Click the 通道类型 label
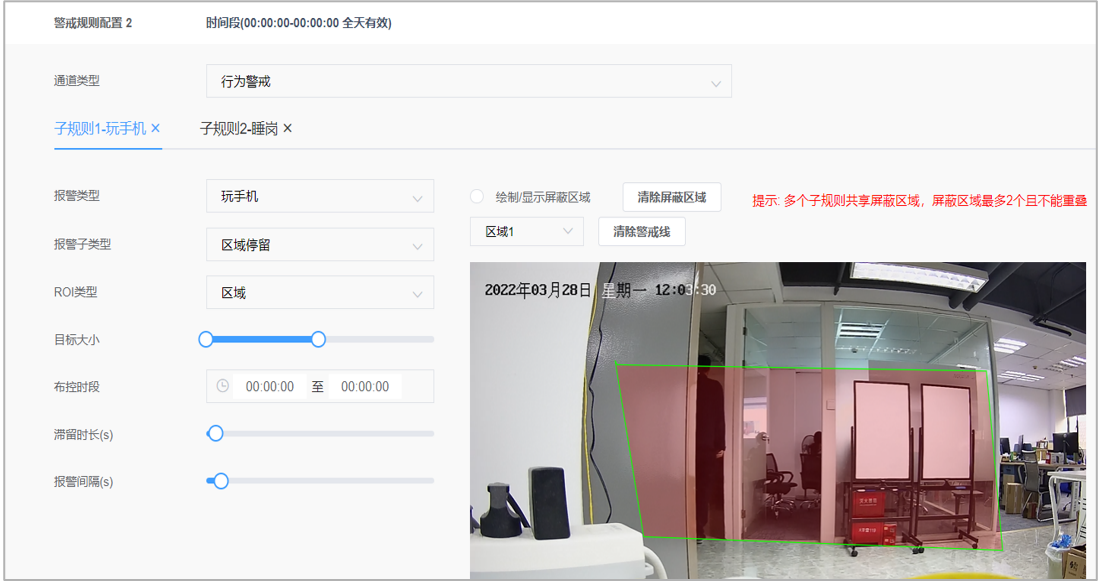The width and height of the screenshot is (1098, 587). [77, 81]
